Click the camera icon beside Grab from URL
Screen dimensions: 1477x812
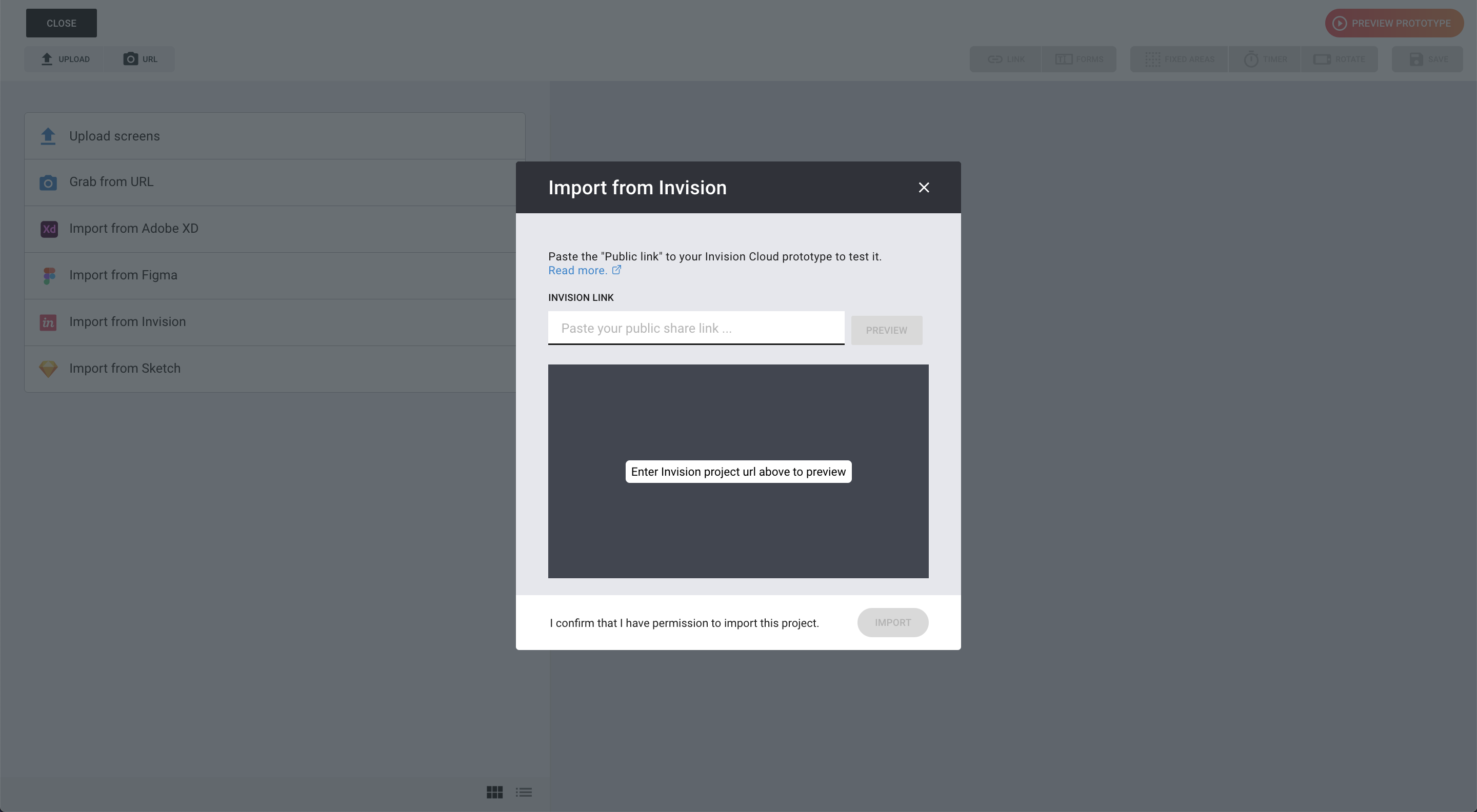tap(48, 182)
